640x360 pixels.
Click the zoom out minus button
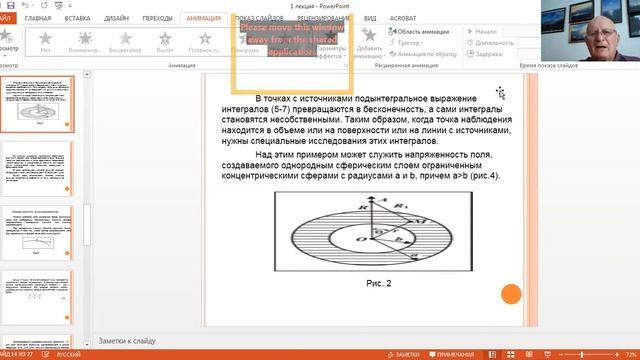point(561,355)
